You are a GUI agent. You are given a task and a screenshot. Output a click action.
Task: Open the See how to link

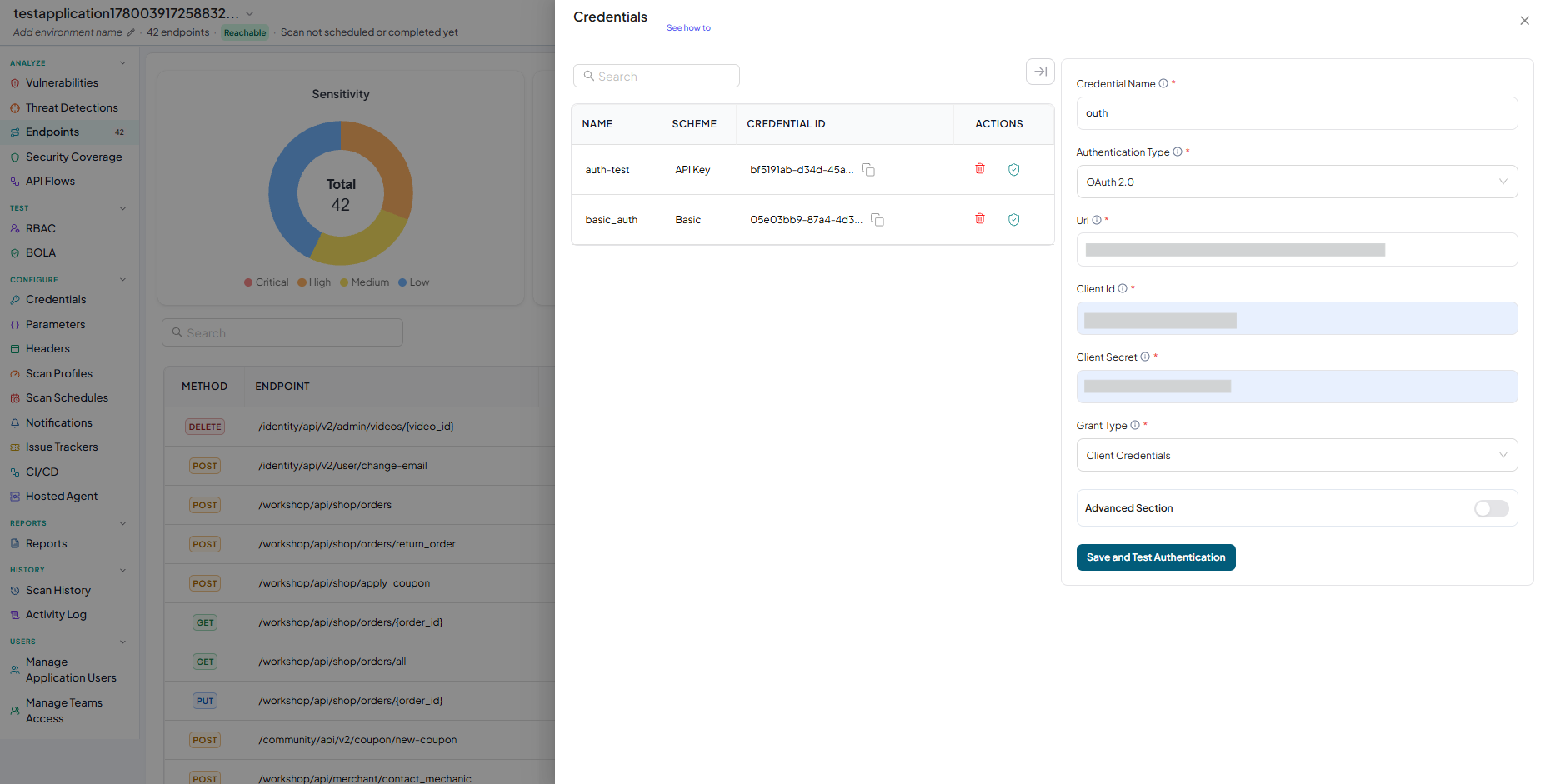point(688,28)
